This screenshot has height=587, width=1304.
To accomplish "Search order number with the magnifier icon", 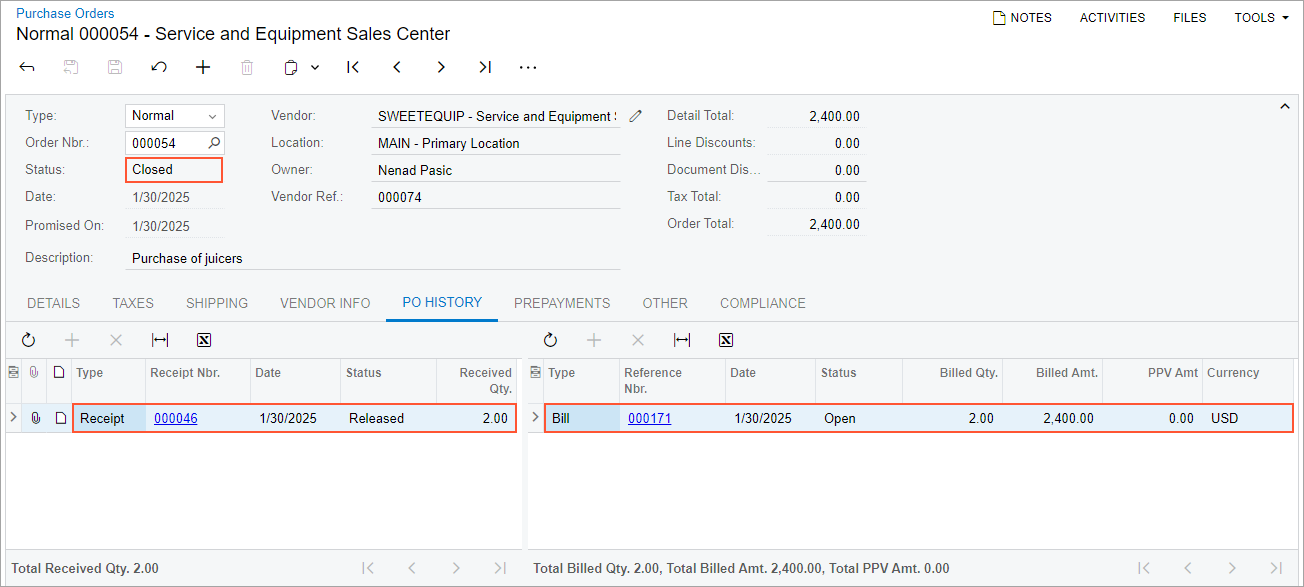I will tap(214, 143).
